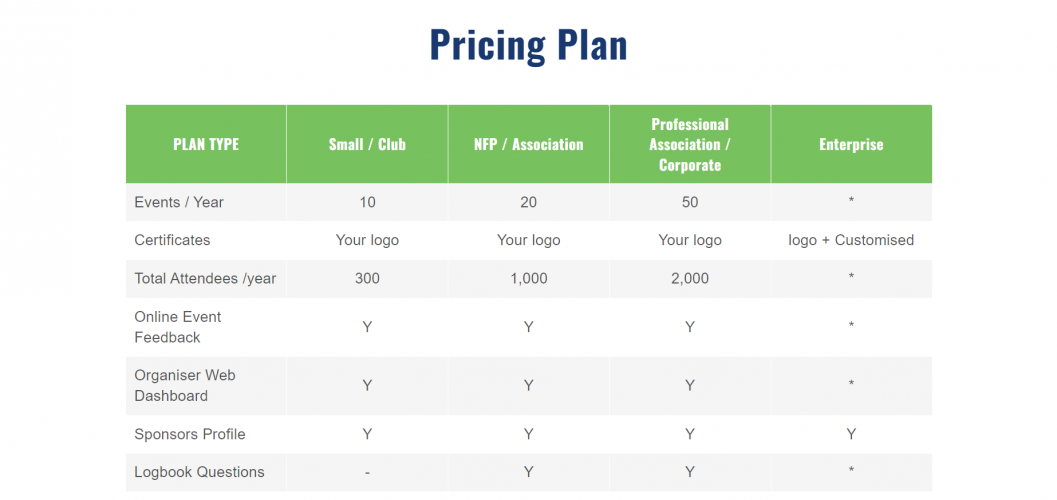Click the 'logo + Customised' Enterprise cell

(851, 240)
